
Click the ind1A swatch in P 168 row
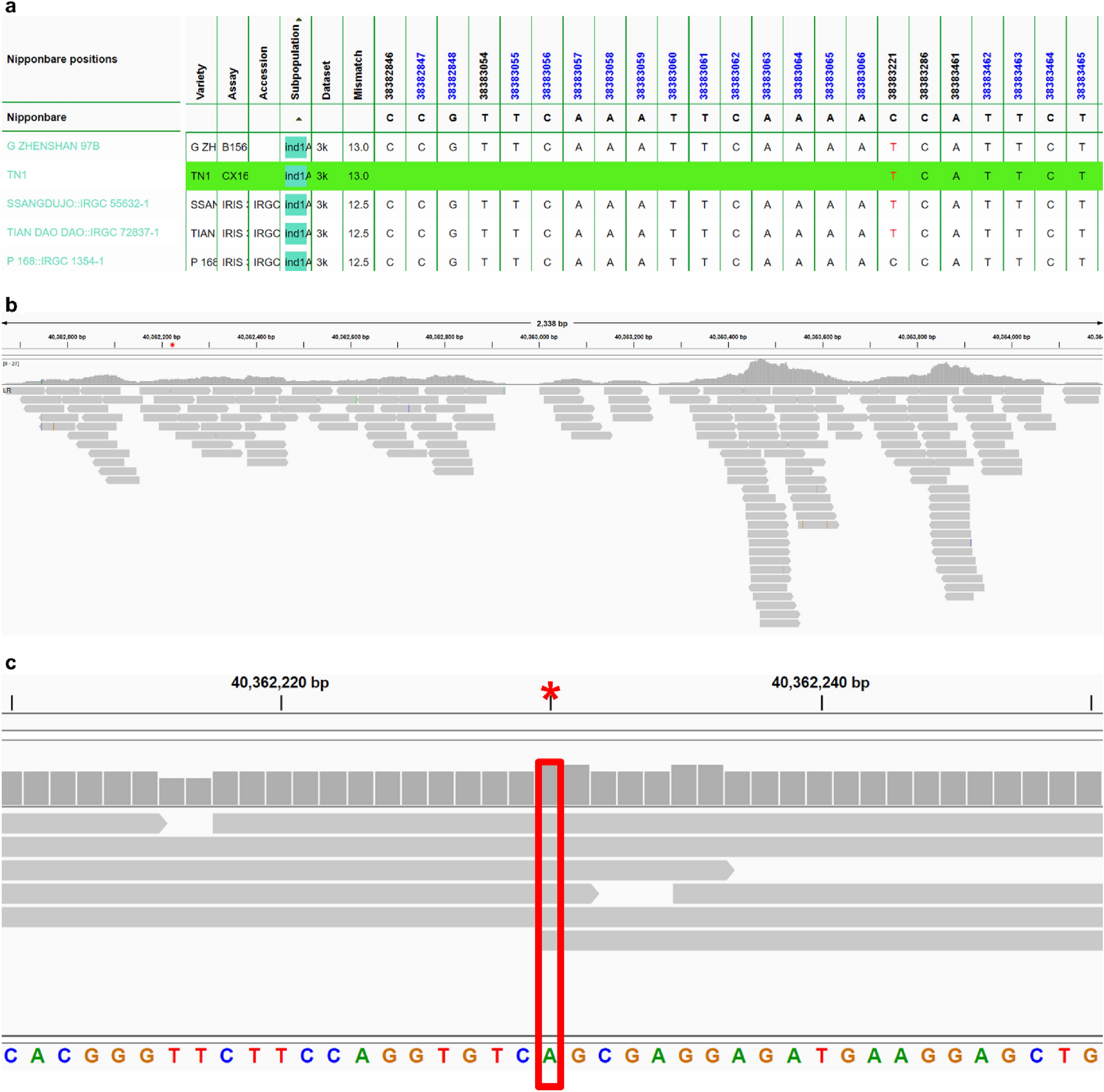point(296,262)
